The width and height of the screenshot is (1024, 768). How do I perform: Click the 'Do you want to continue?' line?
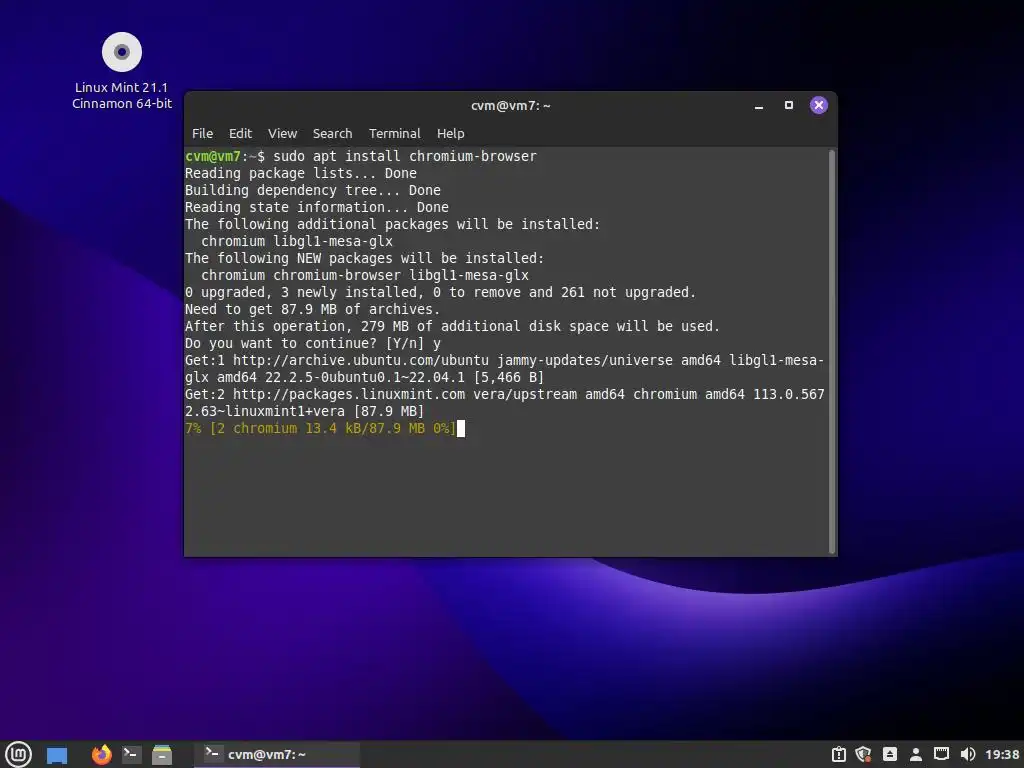tap(313, 344)
